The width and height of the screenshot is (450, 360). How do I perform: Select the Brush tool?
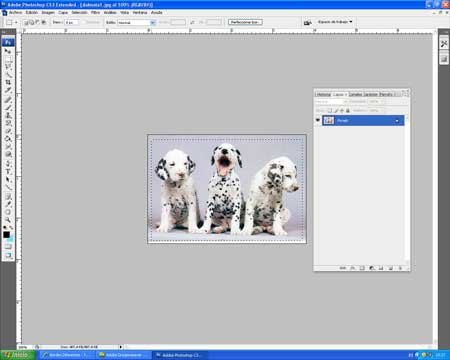pyautogui.click(x=8, y=107)
